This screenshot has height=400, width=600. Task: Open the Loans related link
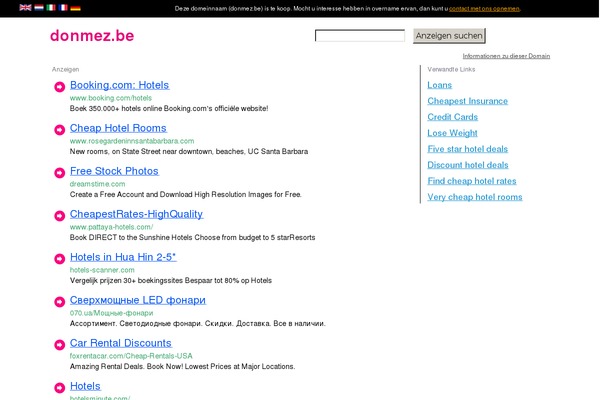coord(440,85)
